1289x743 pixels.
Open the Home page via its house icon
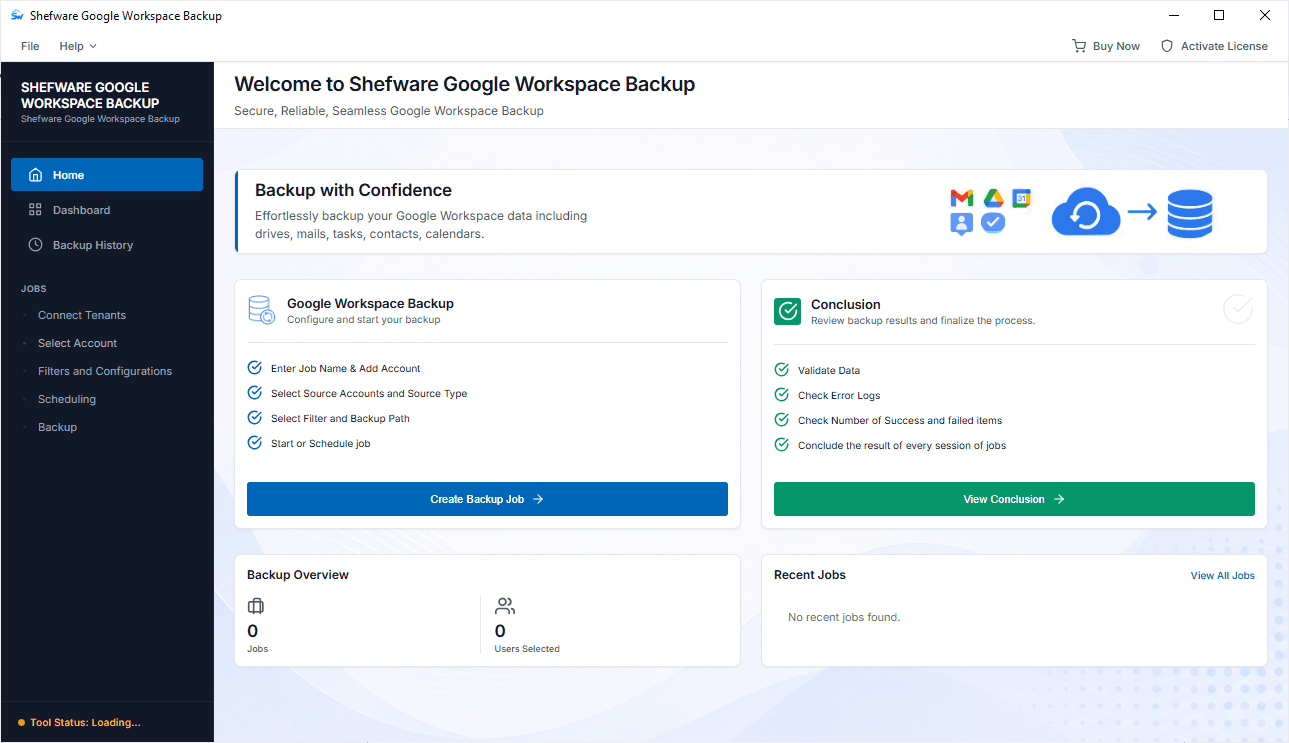[35, 175]
